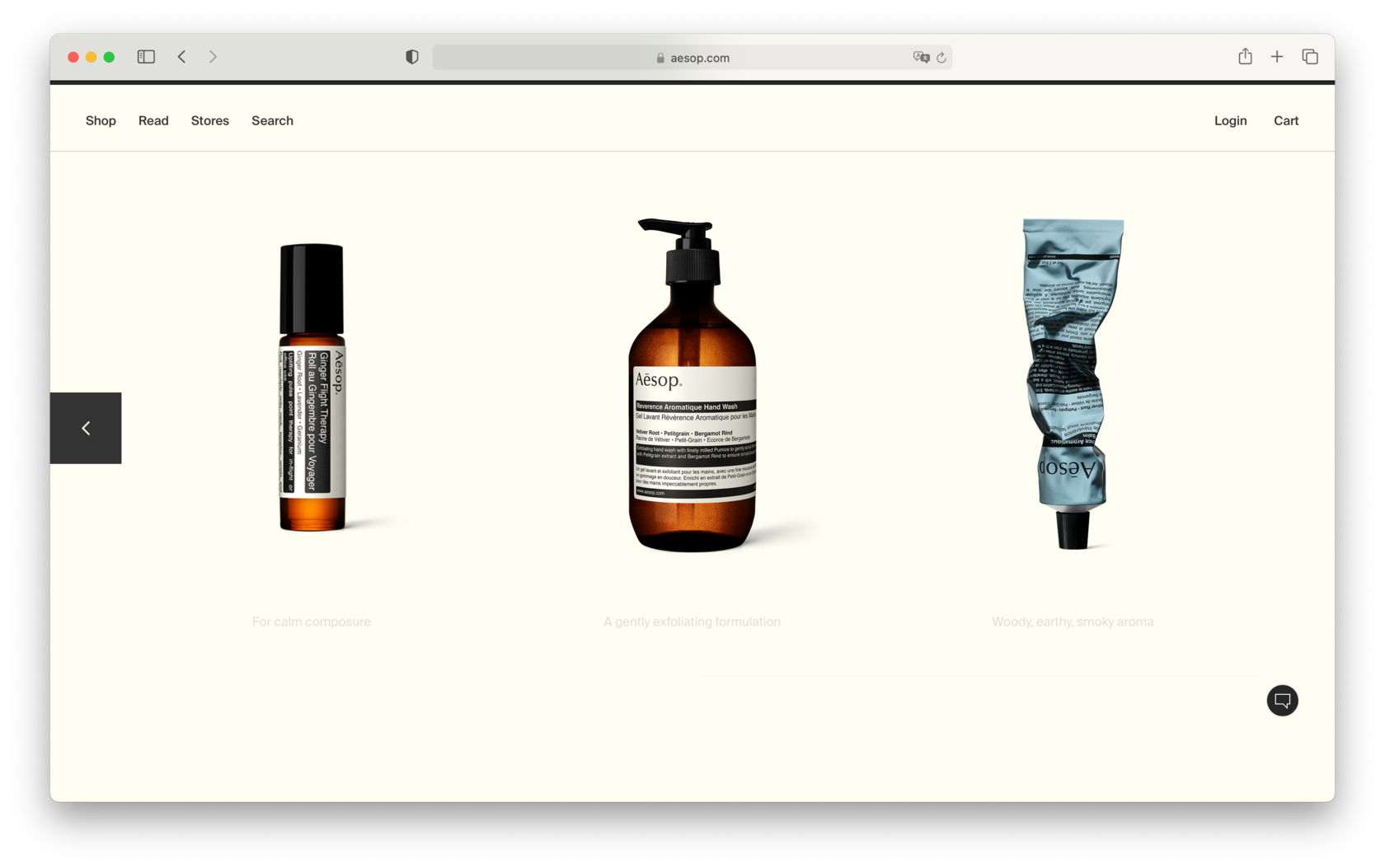Image resolution: width=1385 pixels, height=868 pixels.
Task: Maximize the window with the green button
Action: coord(109,57)
